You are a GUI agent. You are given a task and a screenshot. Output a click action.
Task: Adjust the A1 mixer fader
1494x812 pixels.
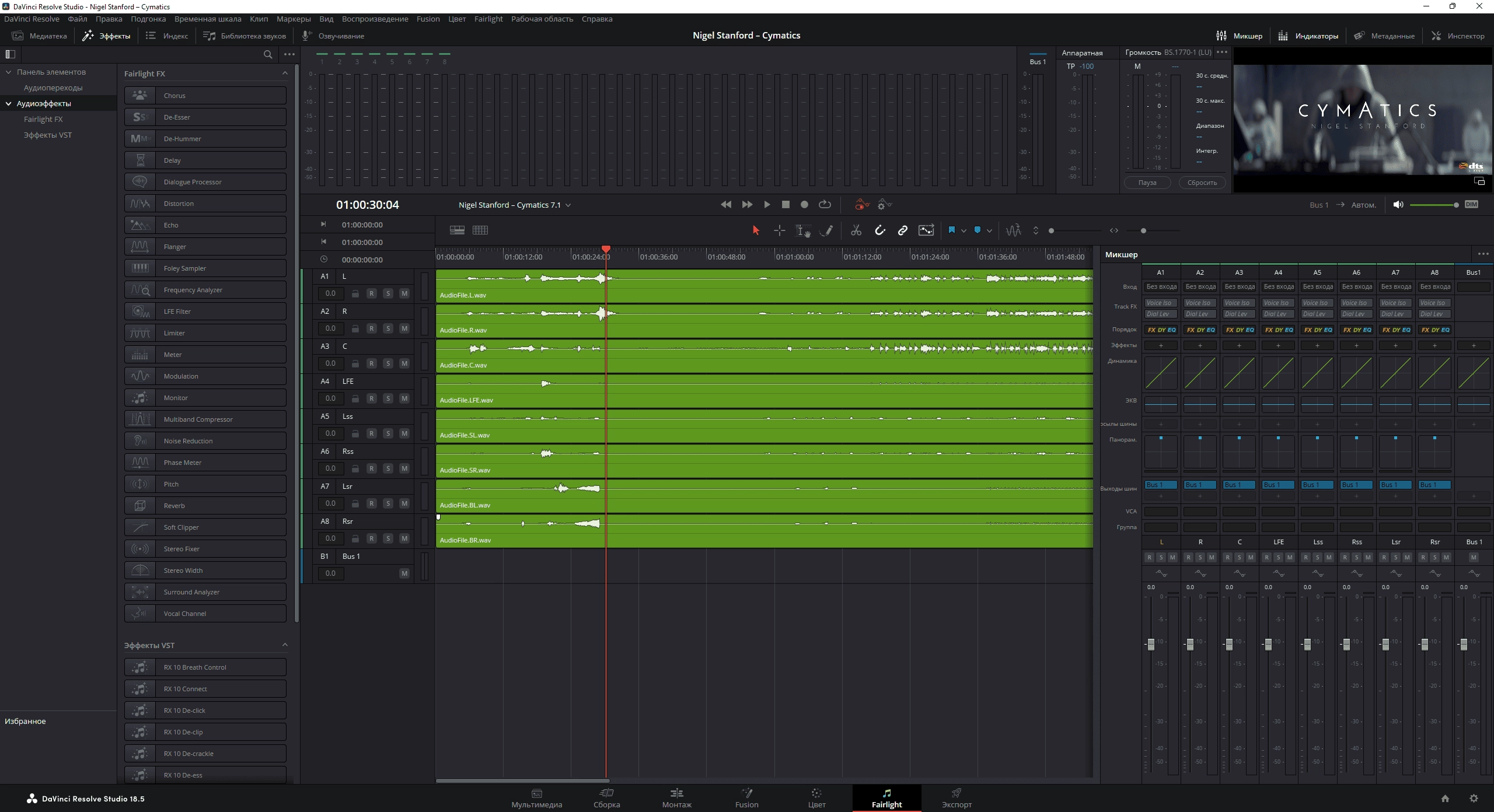1151,644
